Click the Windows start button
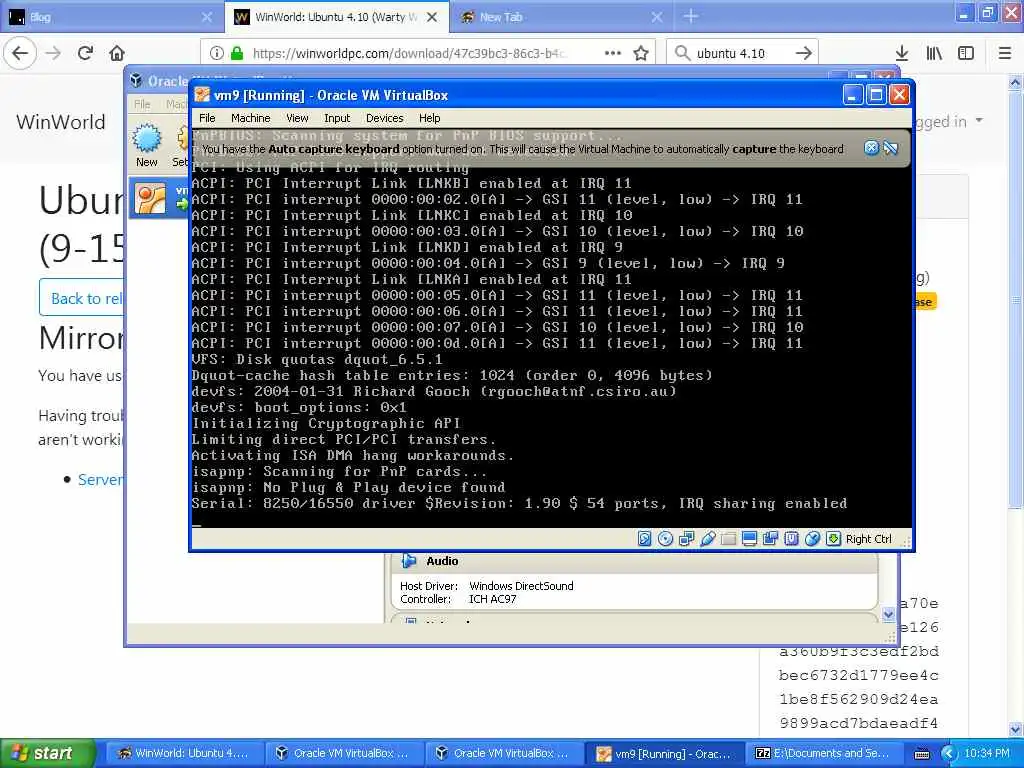Viewport: 1024px width, 768px height. pos(47,753)
